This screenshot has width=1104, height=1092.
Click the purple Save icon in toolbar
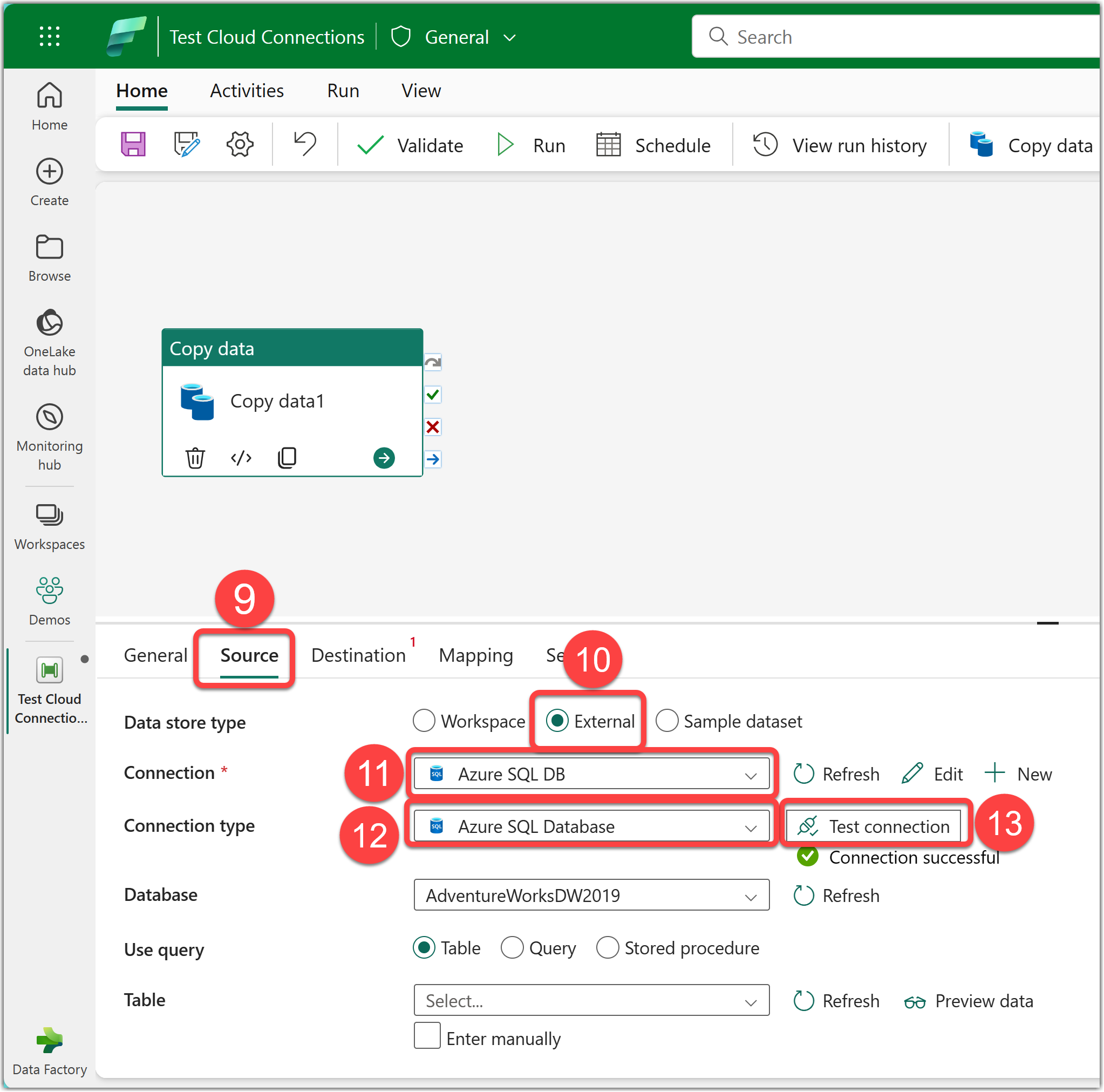pyautogui.click(x=133, y=145)
